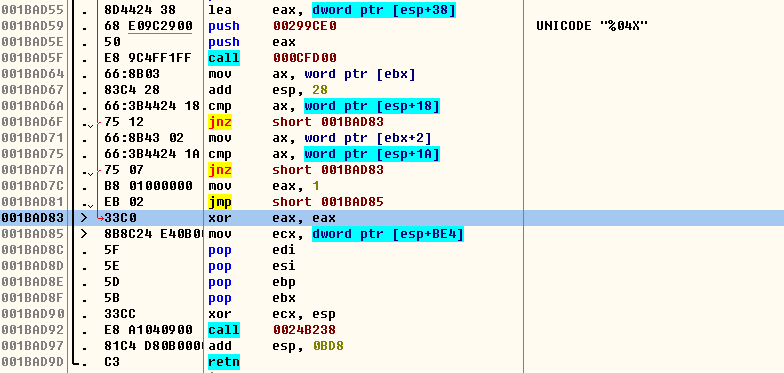Click hex bytes 66:3B4424 1A
The image size is (784, 373).
[152, 154]
